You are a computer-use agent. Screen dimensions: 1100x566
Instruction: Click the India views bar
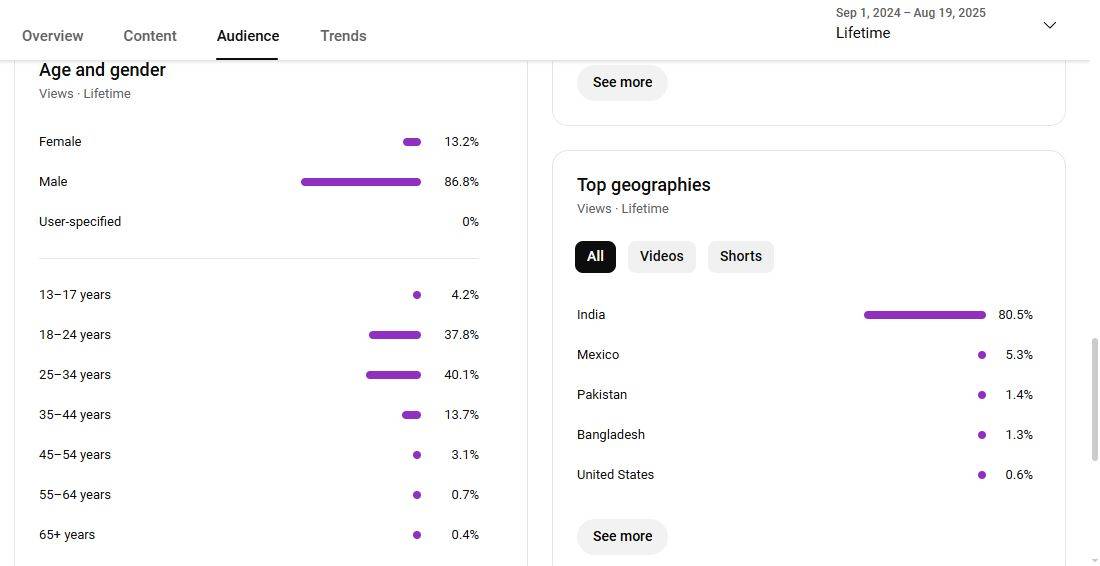coord(924,315)
